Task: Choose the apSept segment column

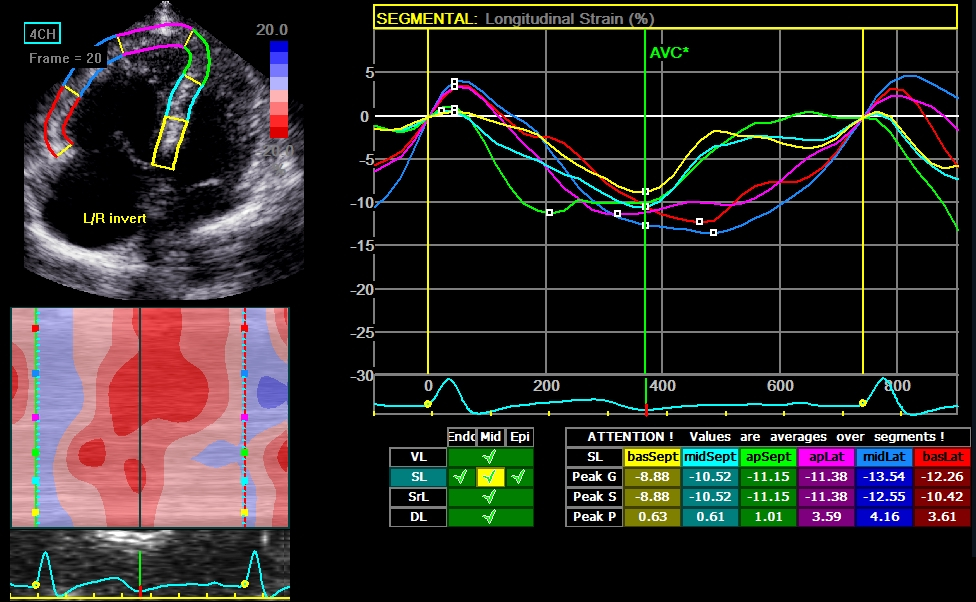Action: tap(767, 457)
